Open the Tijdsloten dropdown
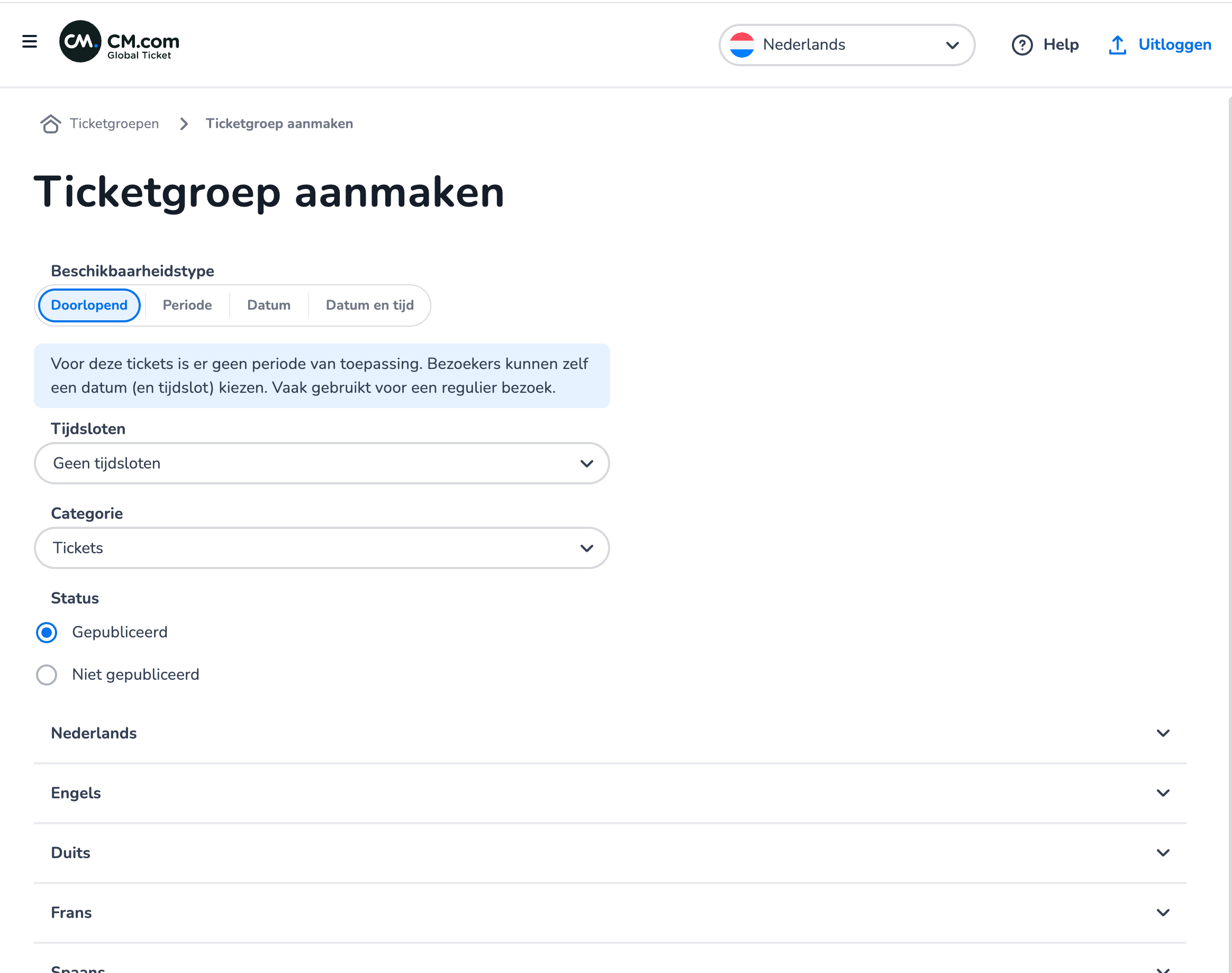 322,463
